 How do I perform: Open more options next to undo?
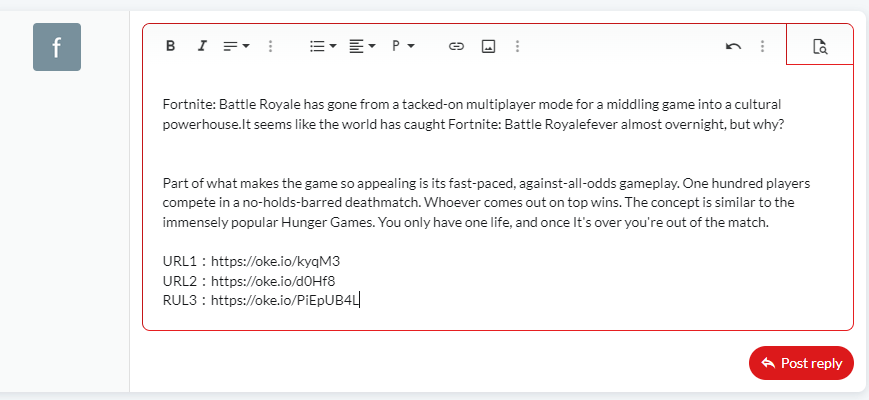pyautogui.click(x=763, y=46)
